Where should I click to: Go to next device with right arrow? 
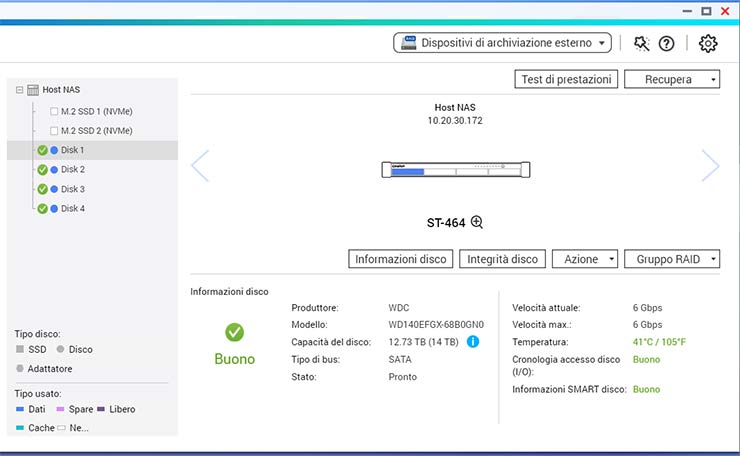tap(710, 166)
